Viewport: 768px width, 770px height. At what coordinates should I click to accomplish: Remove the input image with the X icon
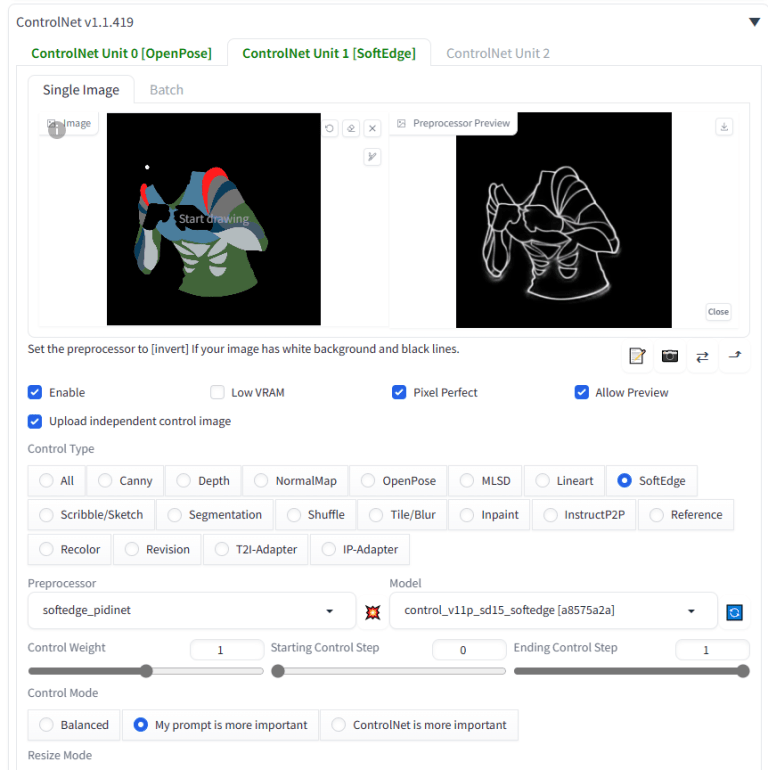[372, 128]
